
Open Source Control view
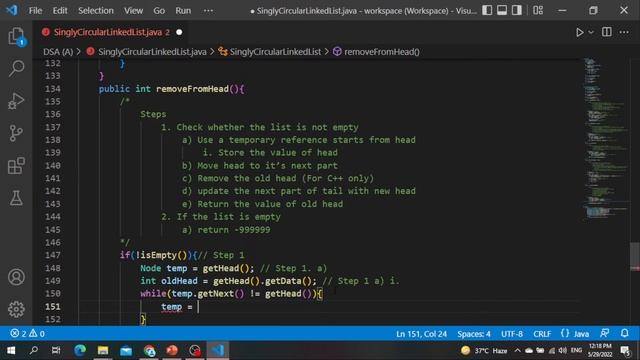(16, 133)
